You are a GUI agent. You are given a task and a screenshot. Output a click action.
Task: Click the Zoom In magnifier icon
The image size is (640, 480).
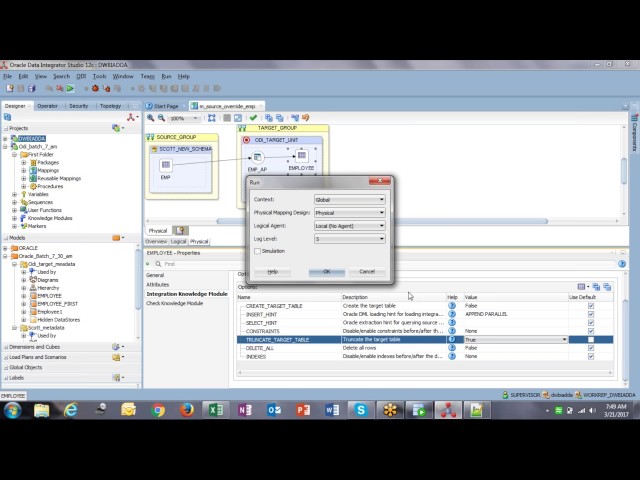pyautogui.click(x=151, y=118)
